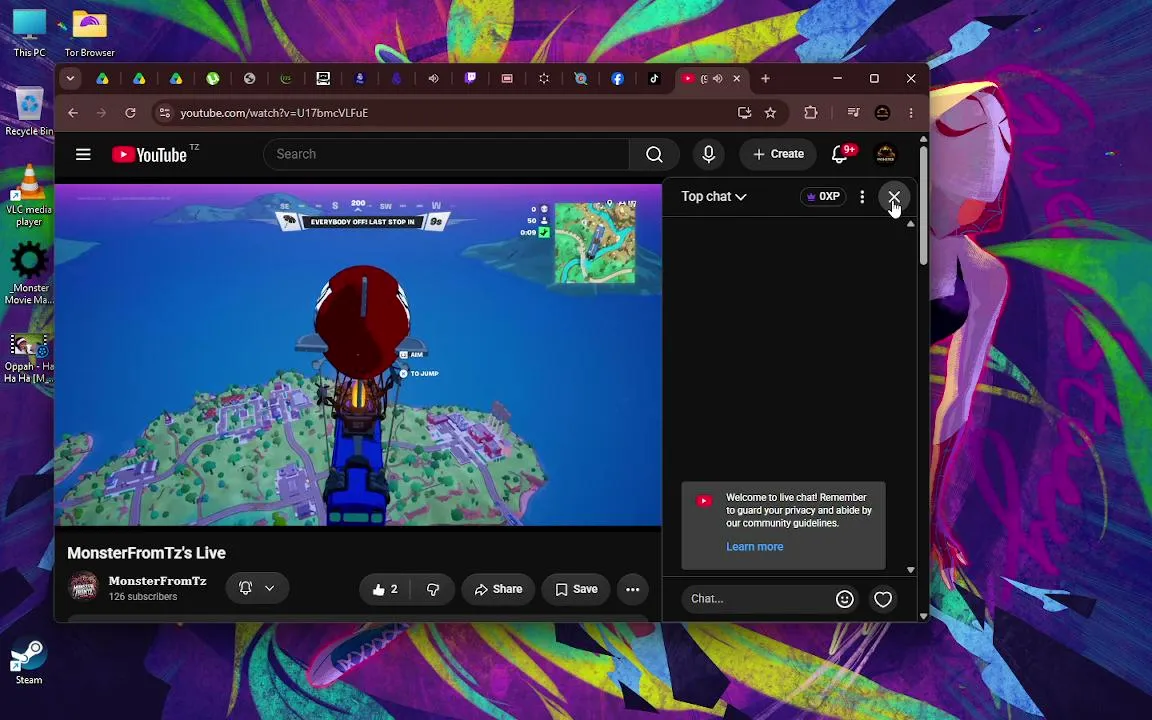The width and height of the screenshot is (1152, 720).
Task: Open the 0XP crown points badge
Action: (823, 197)
